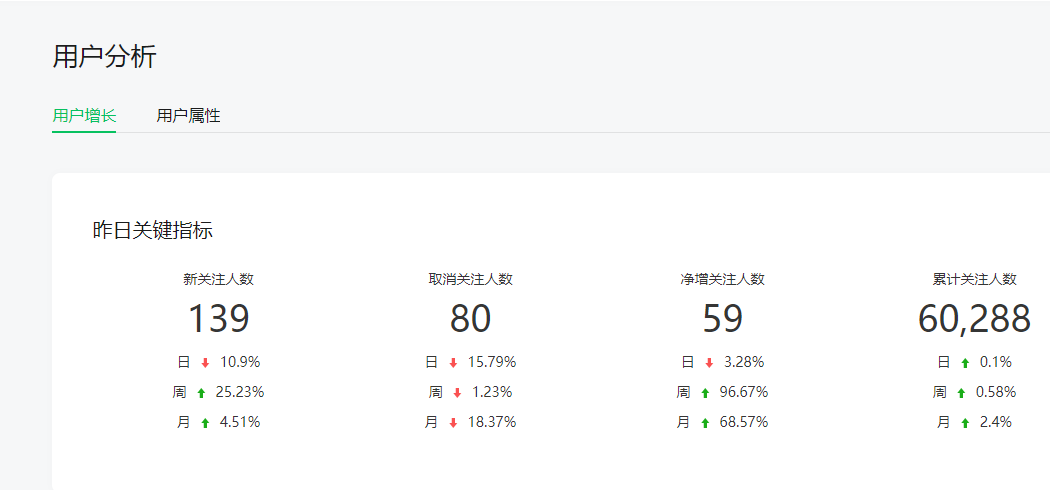Click the red down arrow beside 10.9%
The width and height of the screenshot is (1050, 490).
coord(206,363)
